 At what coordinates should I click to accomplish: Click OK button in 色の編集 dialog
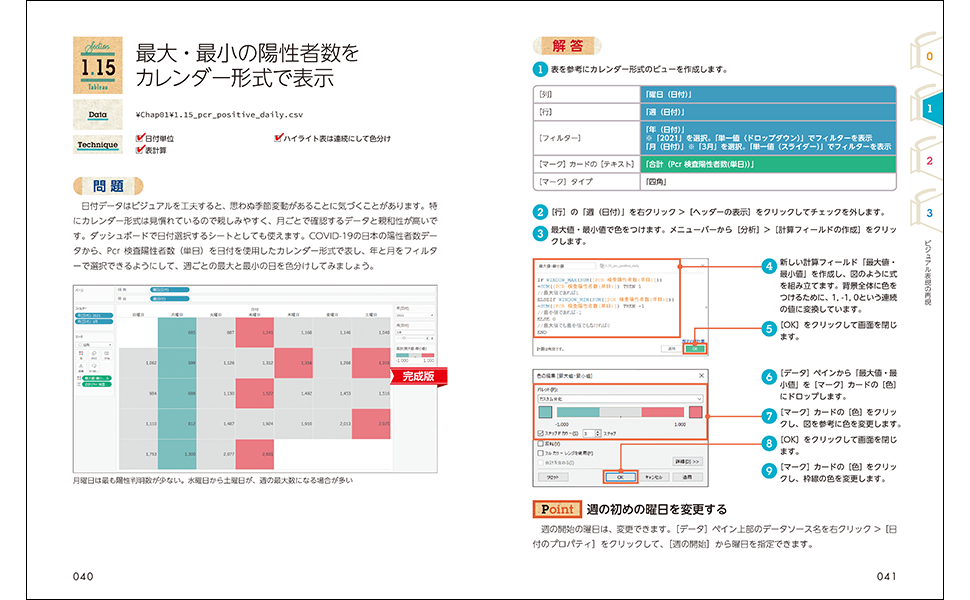pyautogui.click(x=620, y=477)
